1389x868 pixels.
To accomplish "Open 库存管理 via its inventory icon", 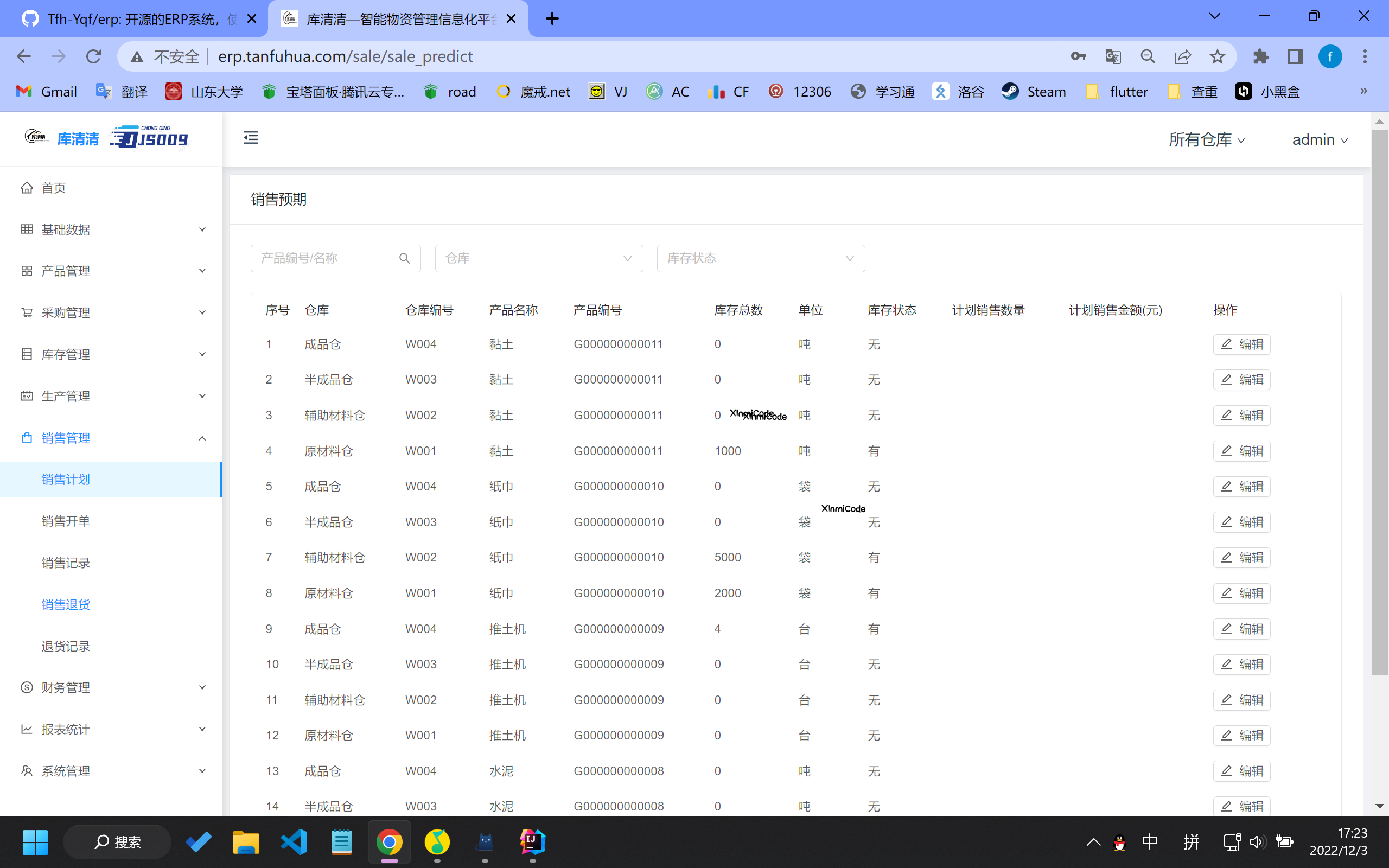I will pyautogui.click(x=27, y=354).
